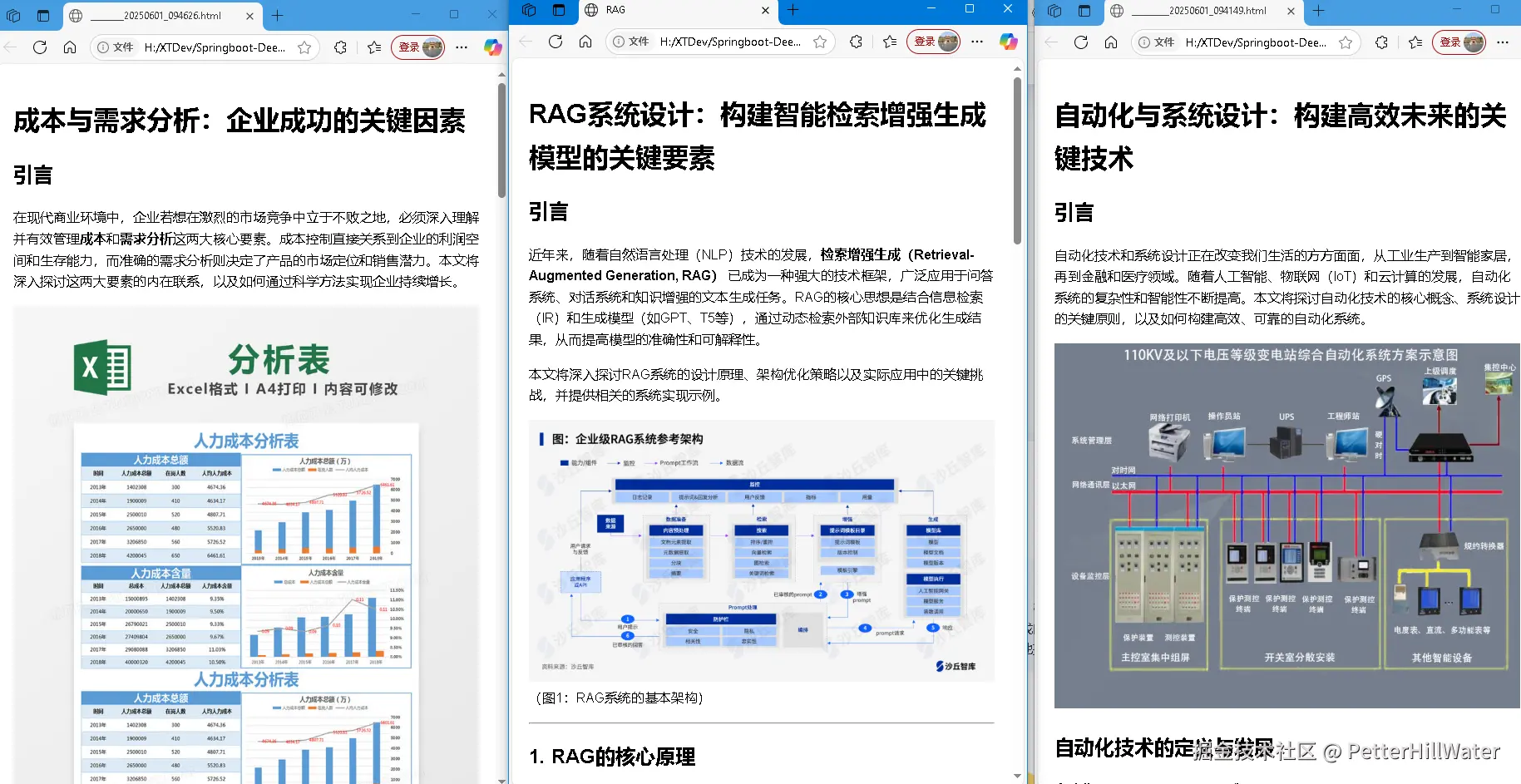This screenshot has width=1521, height=784.
Task: Open new tab in middle RAG window
Action: [x=793, y=10]
